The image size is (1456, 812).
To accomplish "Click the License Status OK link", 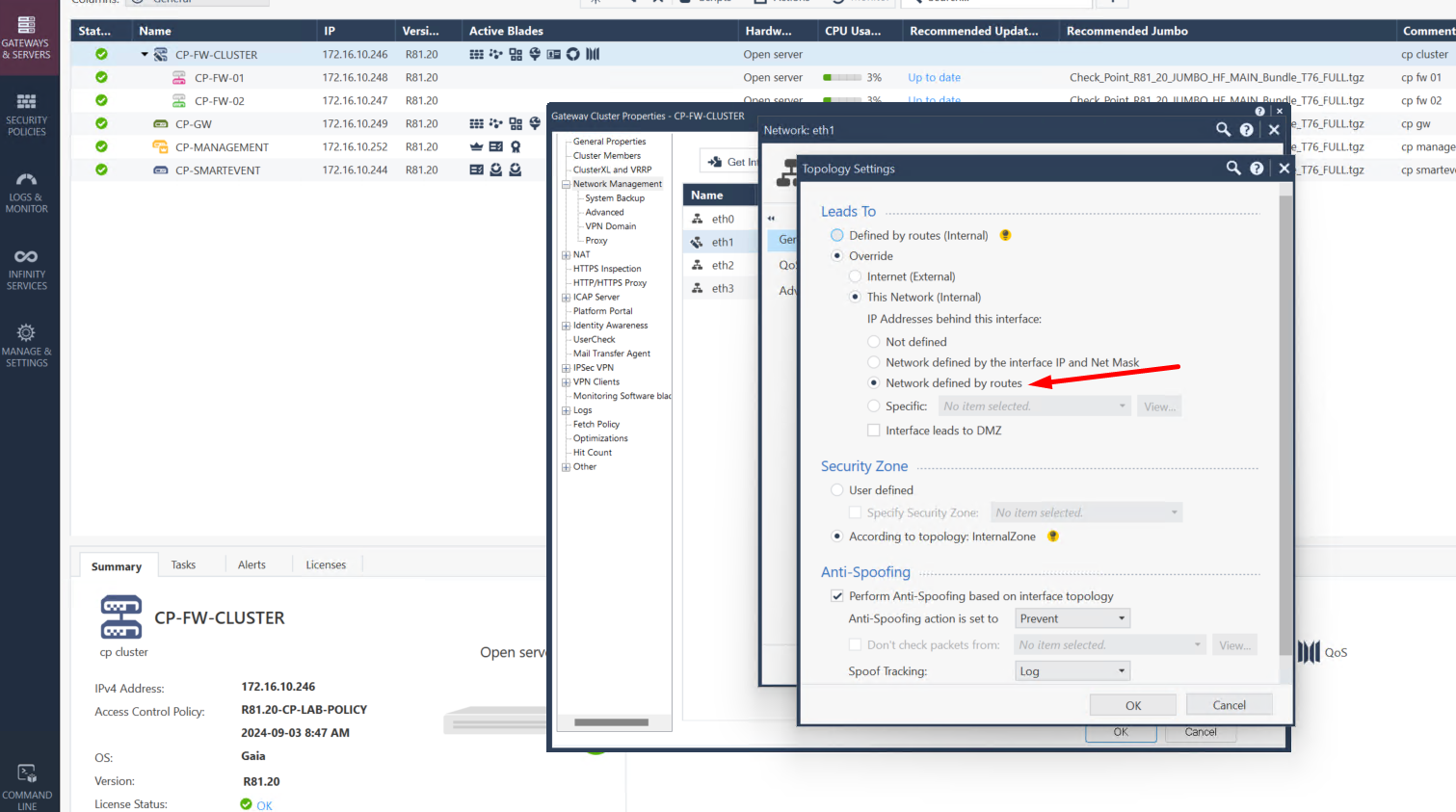I will click(x=264, y=805).
